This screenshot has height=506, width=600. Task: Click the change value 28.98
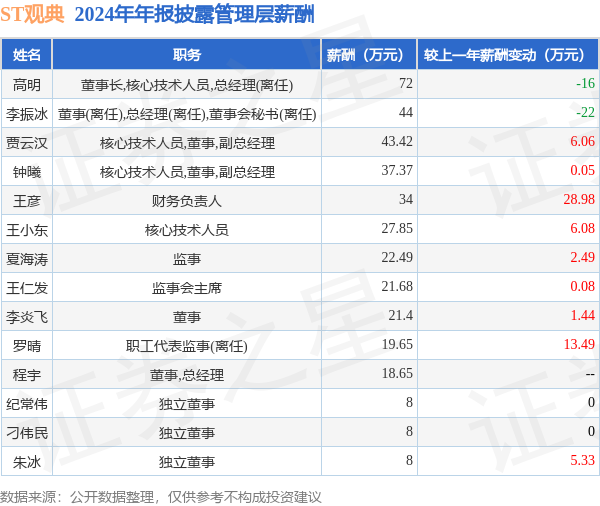click(579, 199)
